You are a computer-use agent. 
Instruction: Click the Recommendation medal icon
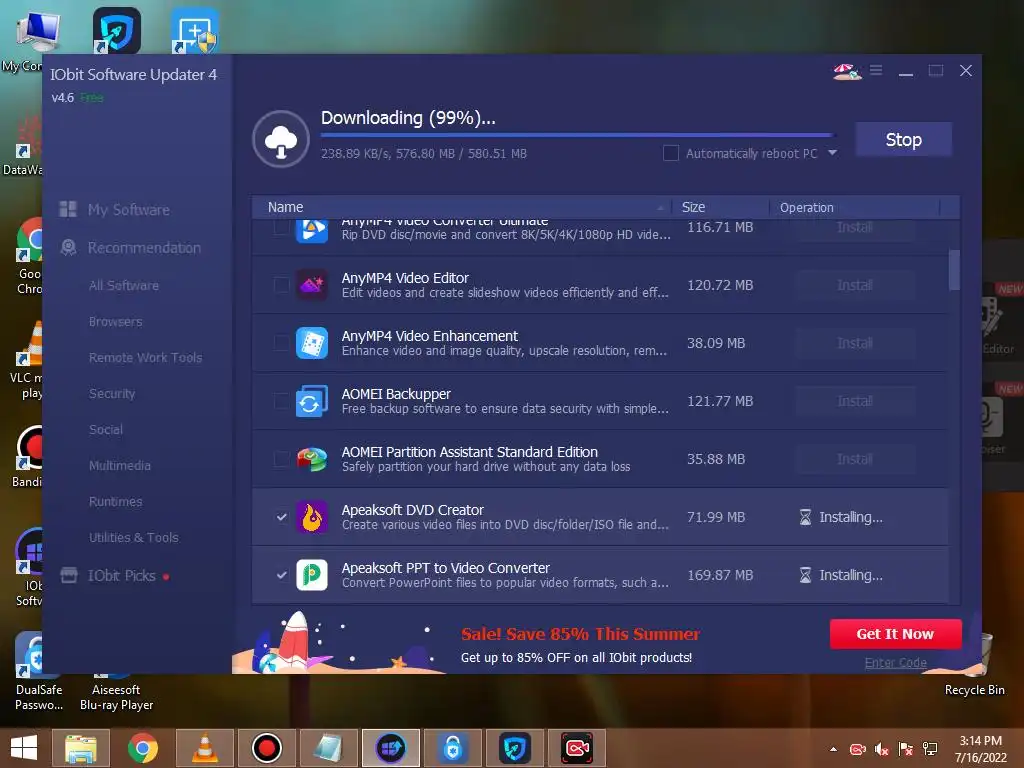[68, 247]
